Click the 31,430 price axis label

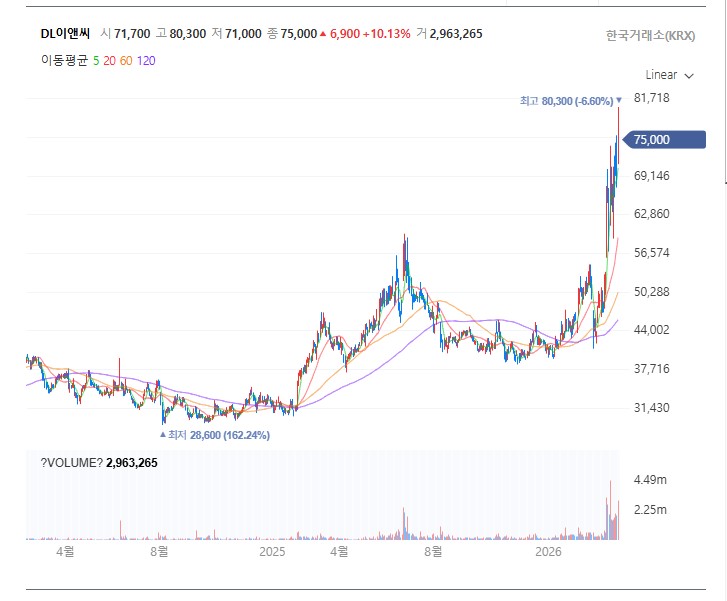651,408
